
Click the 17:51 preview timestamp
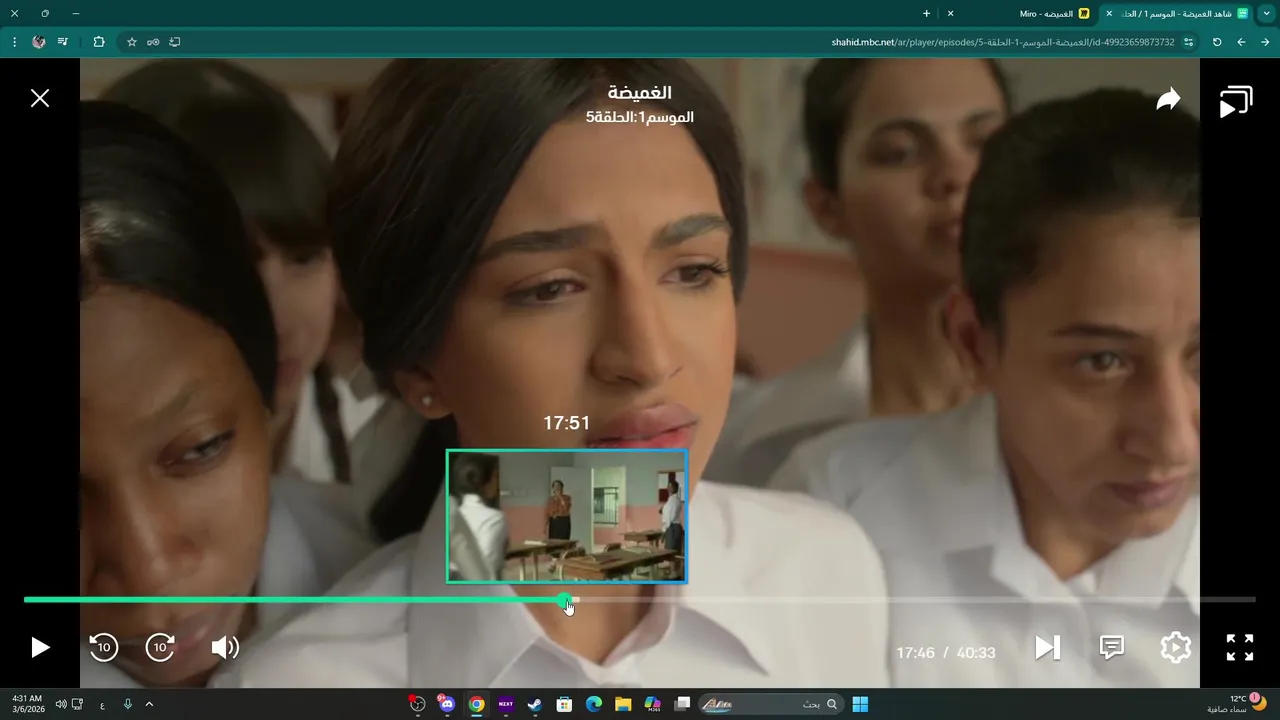click(567, 423)
